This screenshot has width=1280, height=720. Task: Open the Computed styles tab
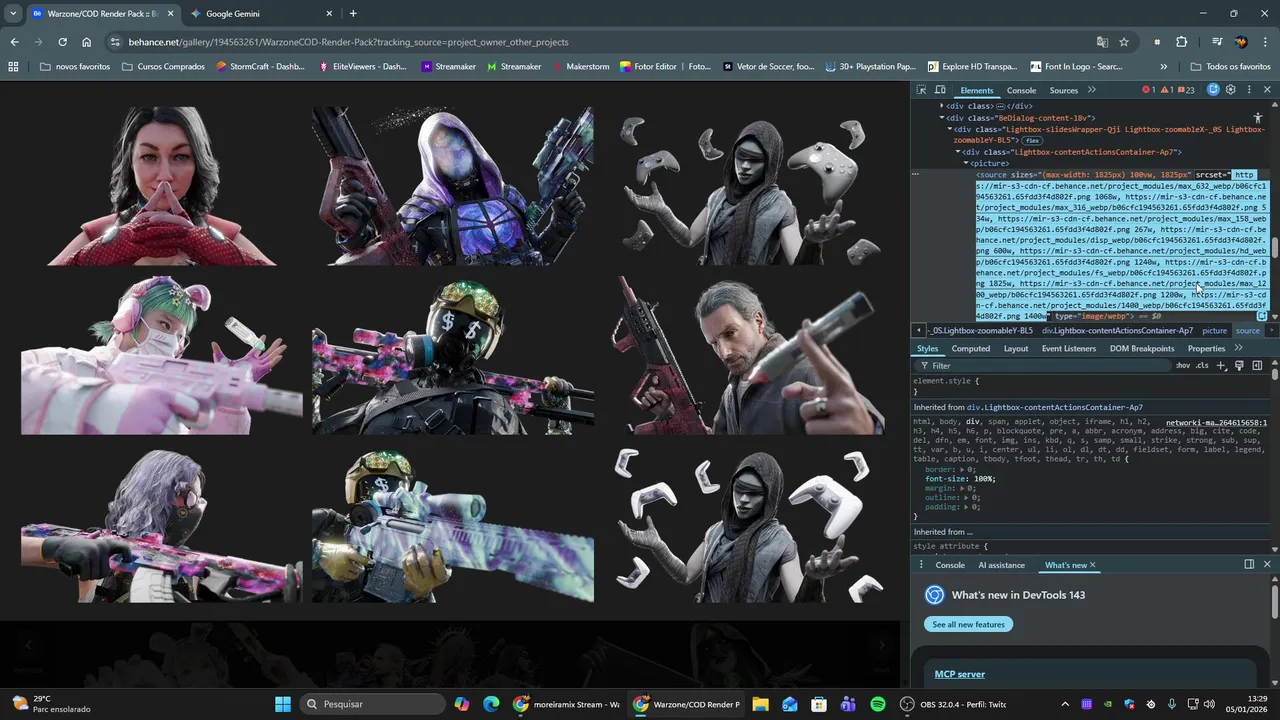[970, 348]
